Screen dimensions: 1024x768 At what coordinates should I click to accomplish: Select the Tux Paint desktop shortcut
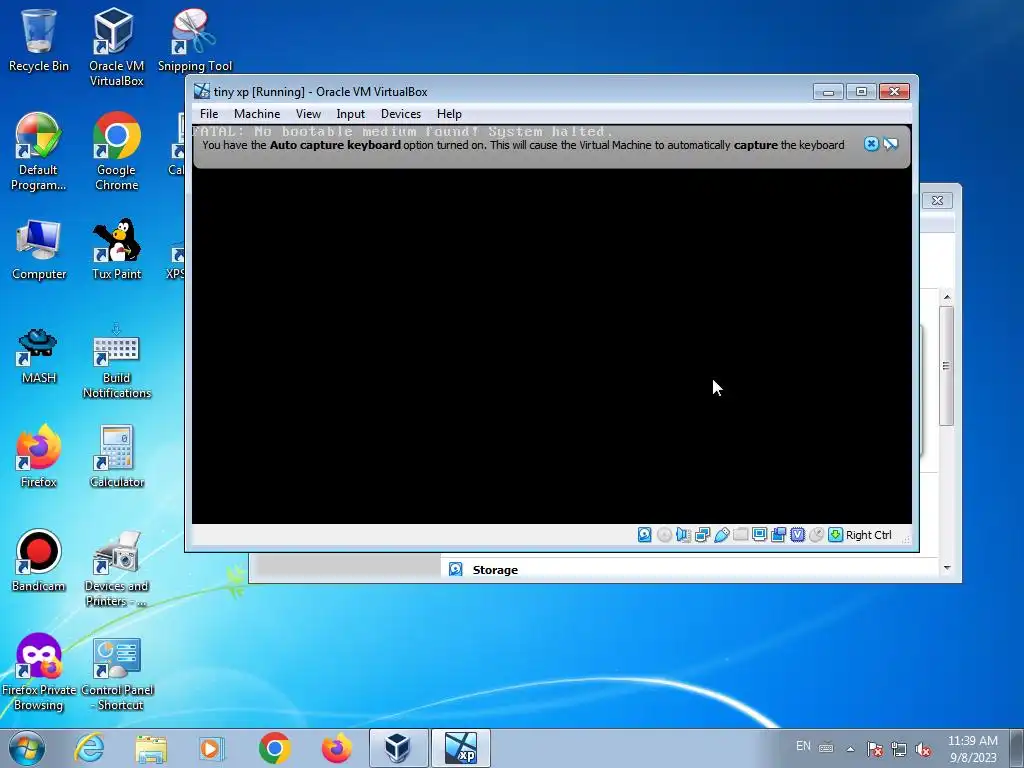[116, 249]
